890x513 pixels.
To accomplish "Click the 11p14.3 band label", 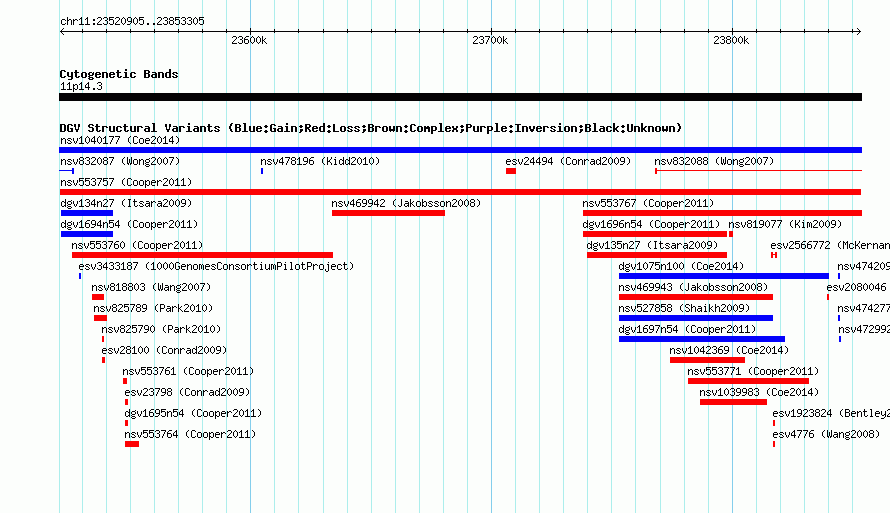I will [81, 86].
